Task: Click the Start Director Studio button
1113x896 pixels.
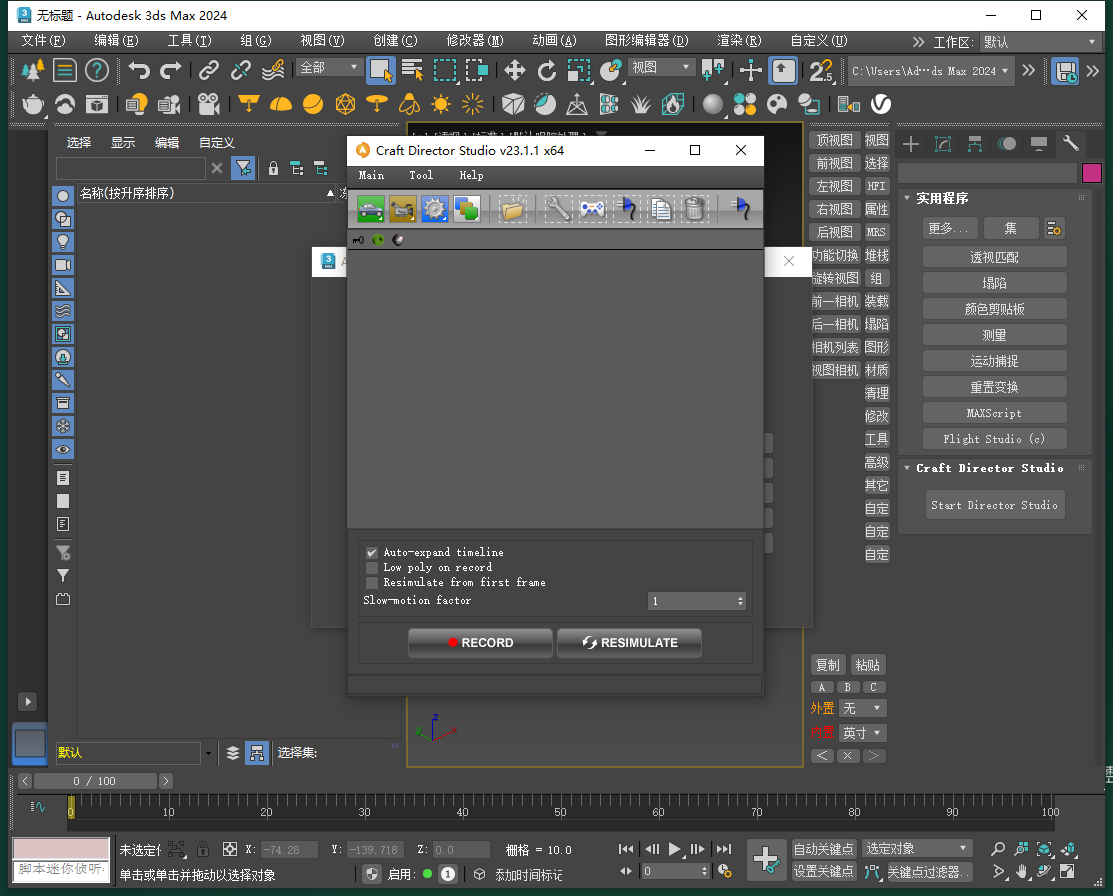Action: point(994,505)
